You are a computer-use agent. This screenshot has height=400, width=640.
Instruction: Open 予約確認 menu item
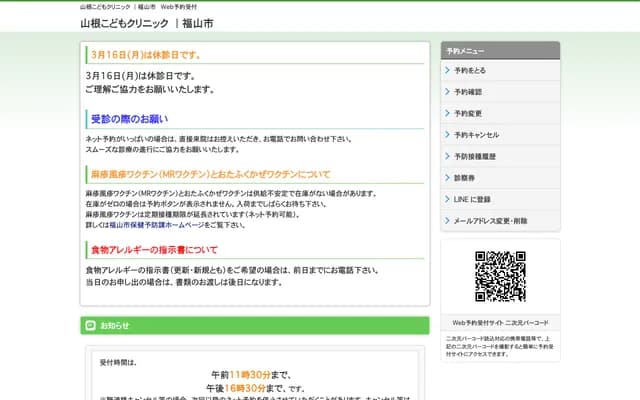coord(500,92)
